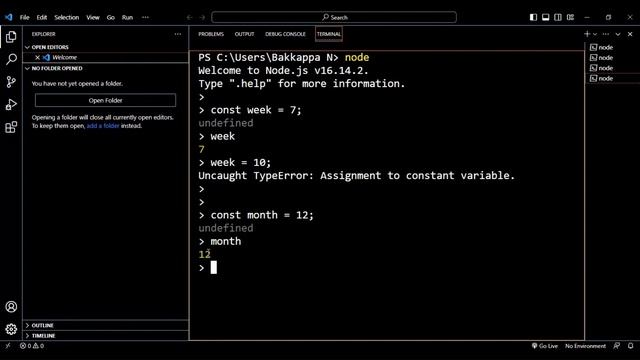Open the Manage gear icon
640x360 pixels.
(11, 329)
